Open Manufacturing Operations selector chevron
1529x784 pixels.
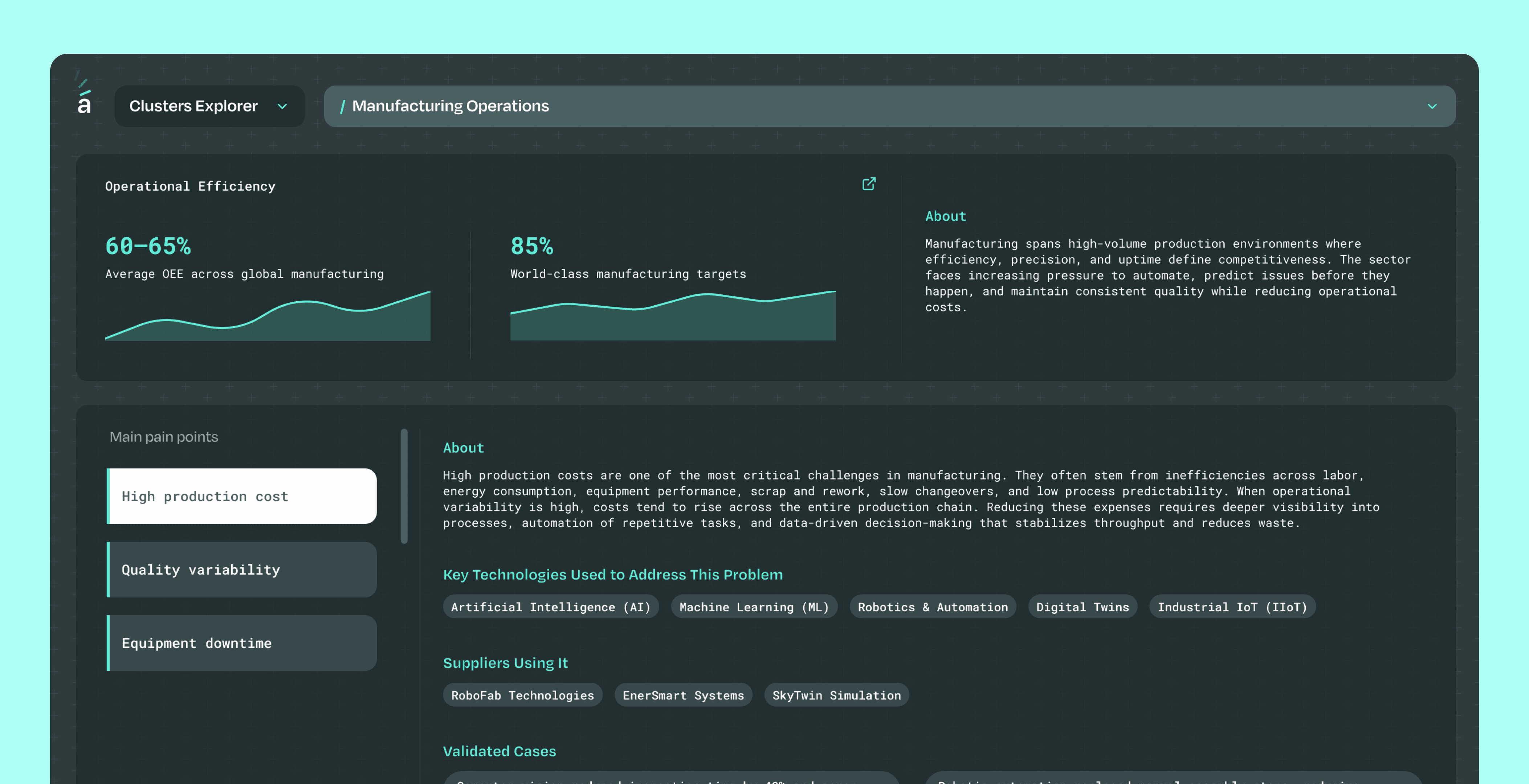(x=1432, y=106)
